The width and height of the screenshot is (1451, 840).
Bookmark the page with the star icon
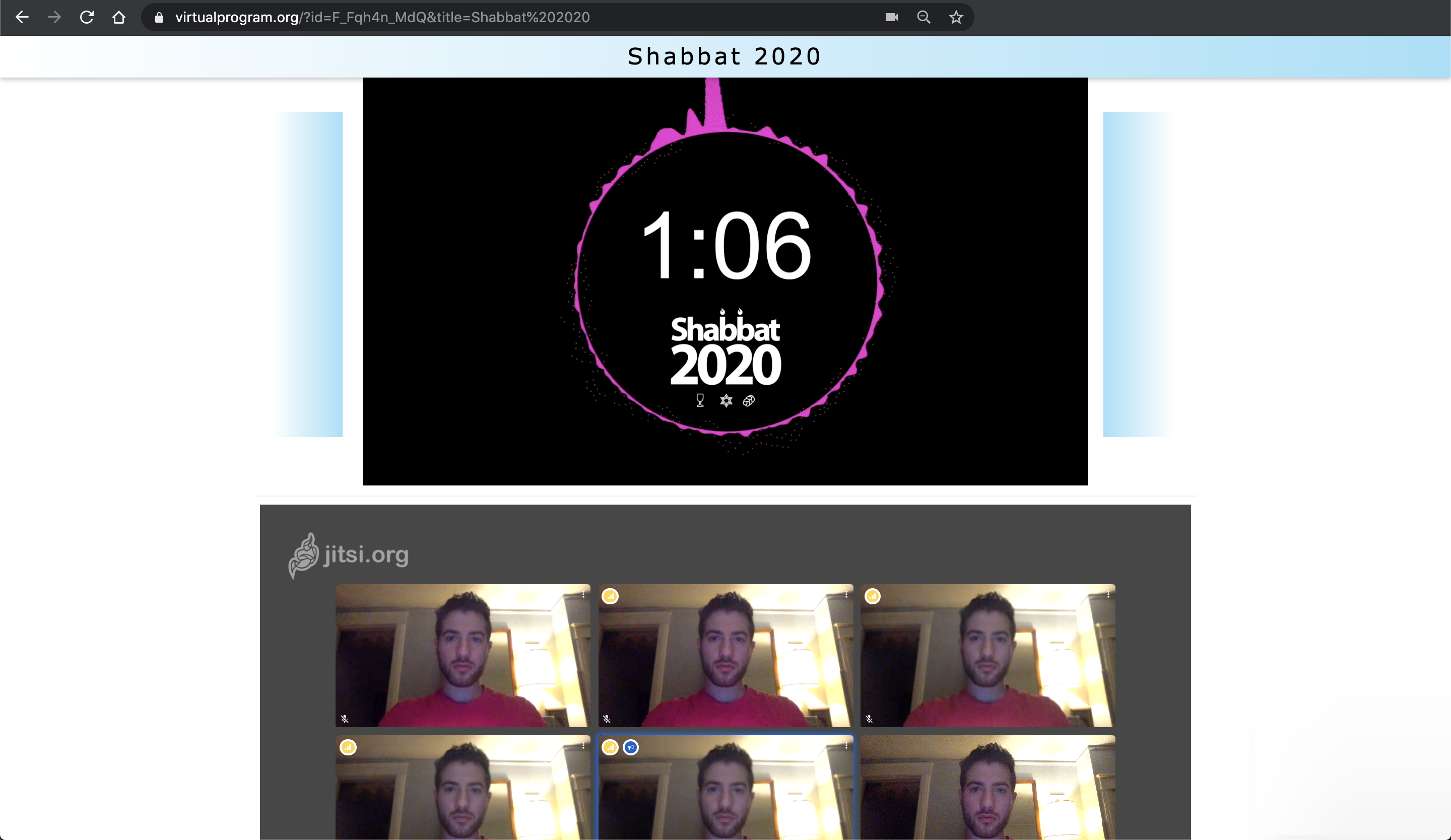pyautogui.click(x=956, y=17)
